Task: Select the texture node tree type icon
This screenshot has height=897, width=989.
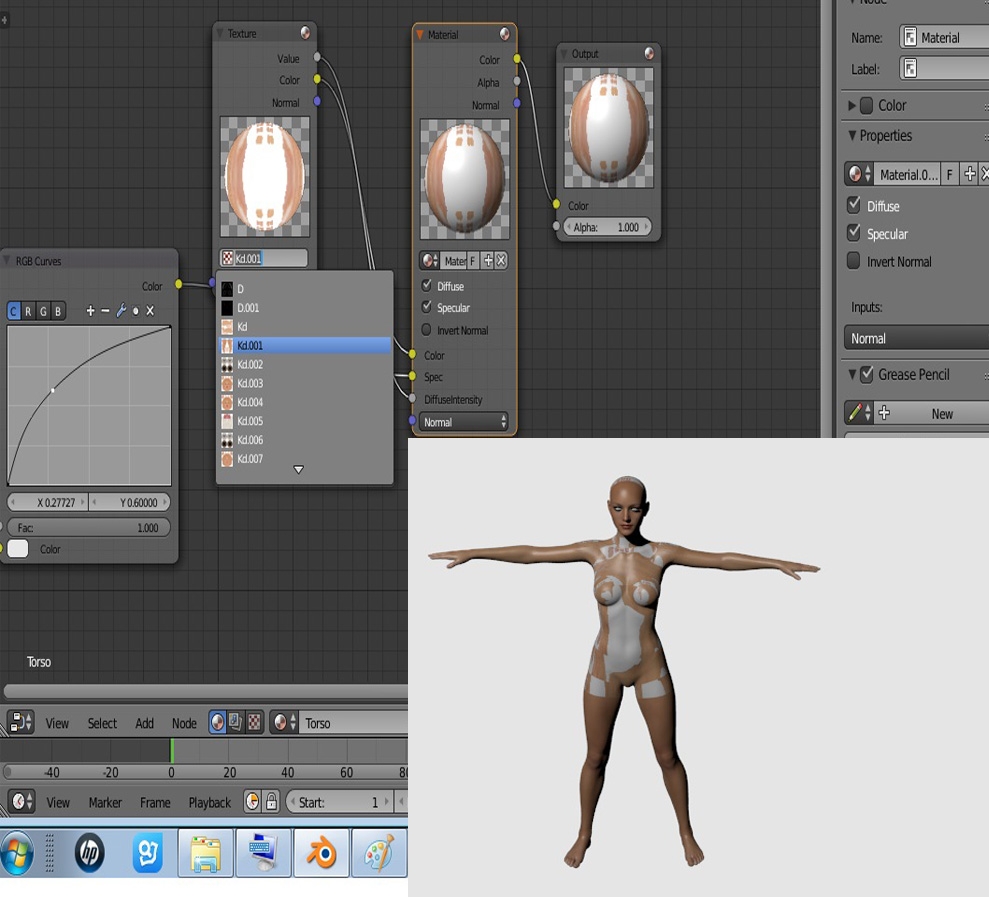Action: pos(254,722)
